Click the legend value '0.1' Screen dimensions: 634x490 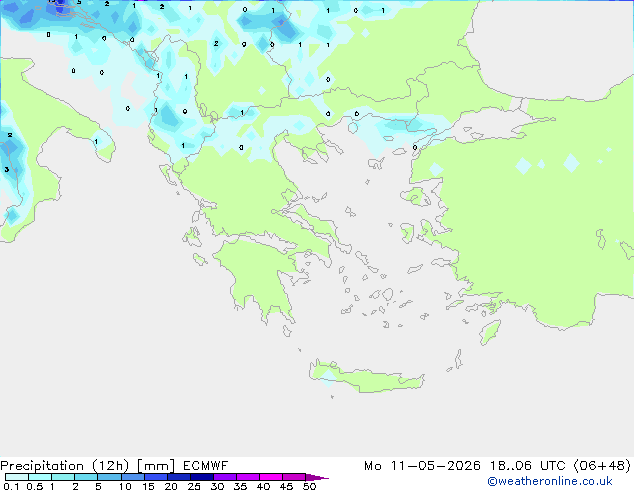11,486
